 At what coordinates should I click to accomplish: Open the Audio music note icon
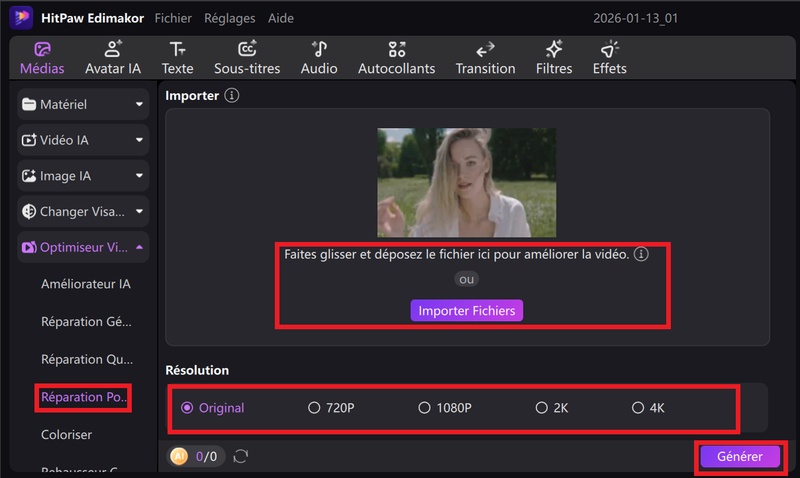pos(319,49)
